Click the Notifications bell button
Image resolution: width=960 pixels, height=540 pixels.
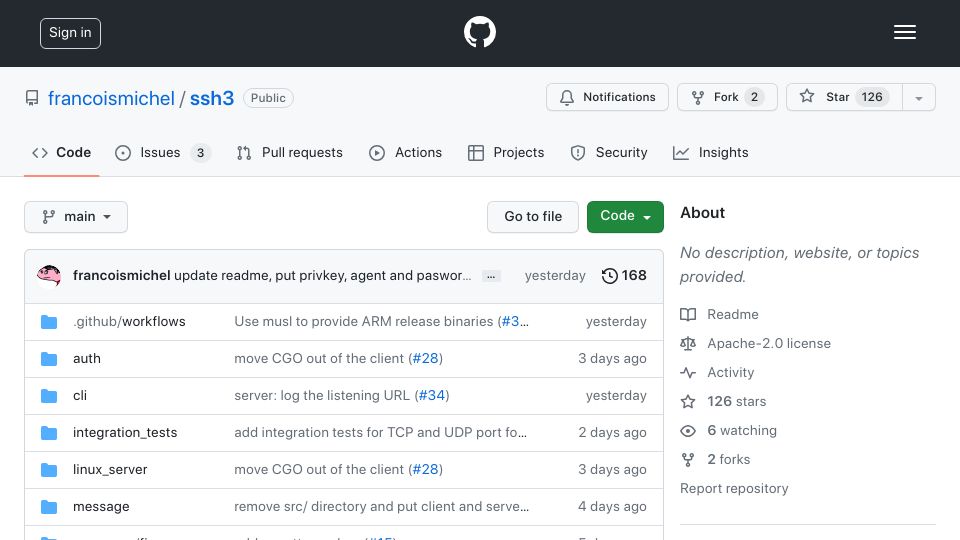pos(607,97)
